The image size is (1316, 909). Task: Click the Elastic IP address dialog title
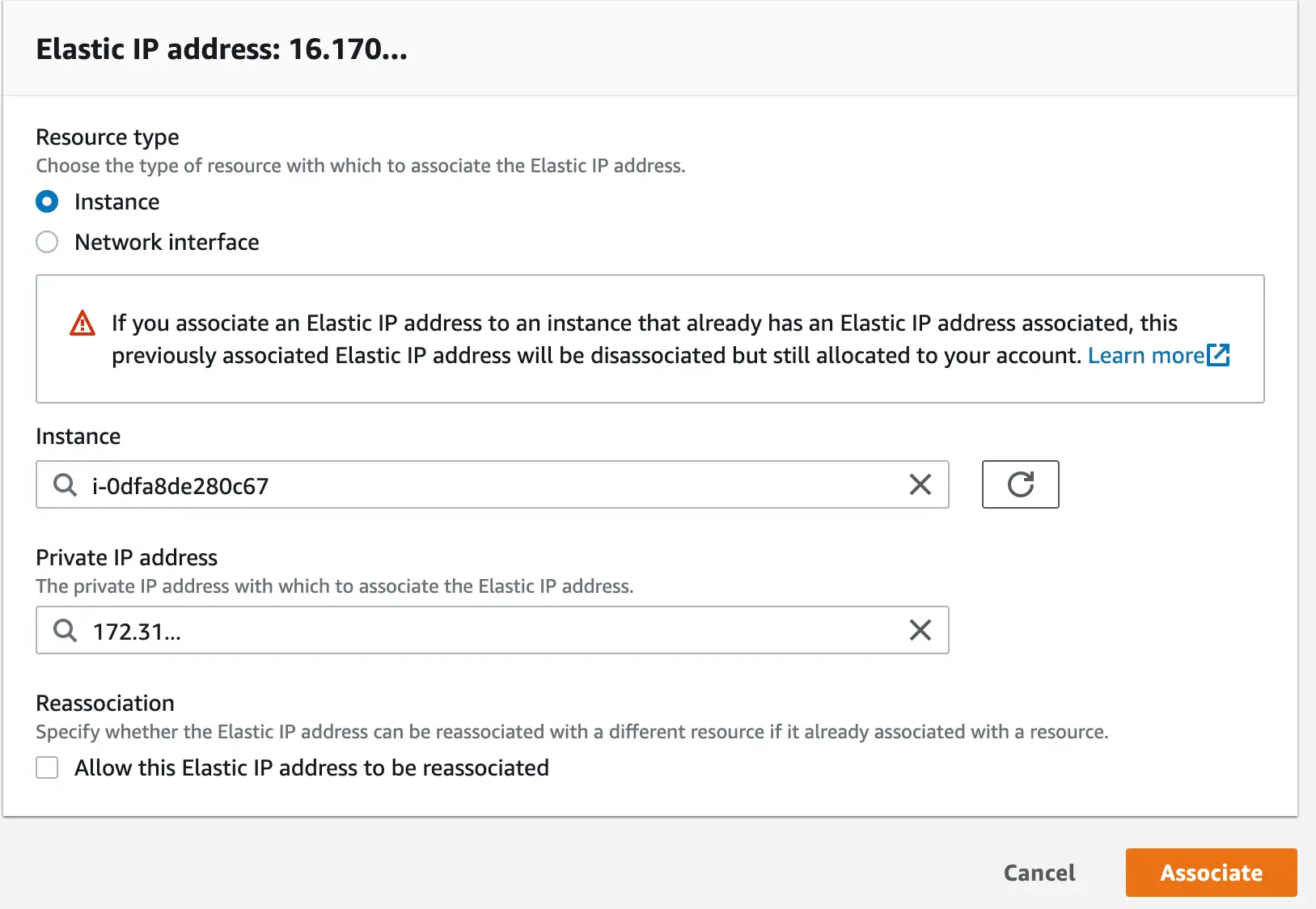coord(220,49)
